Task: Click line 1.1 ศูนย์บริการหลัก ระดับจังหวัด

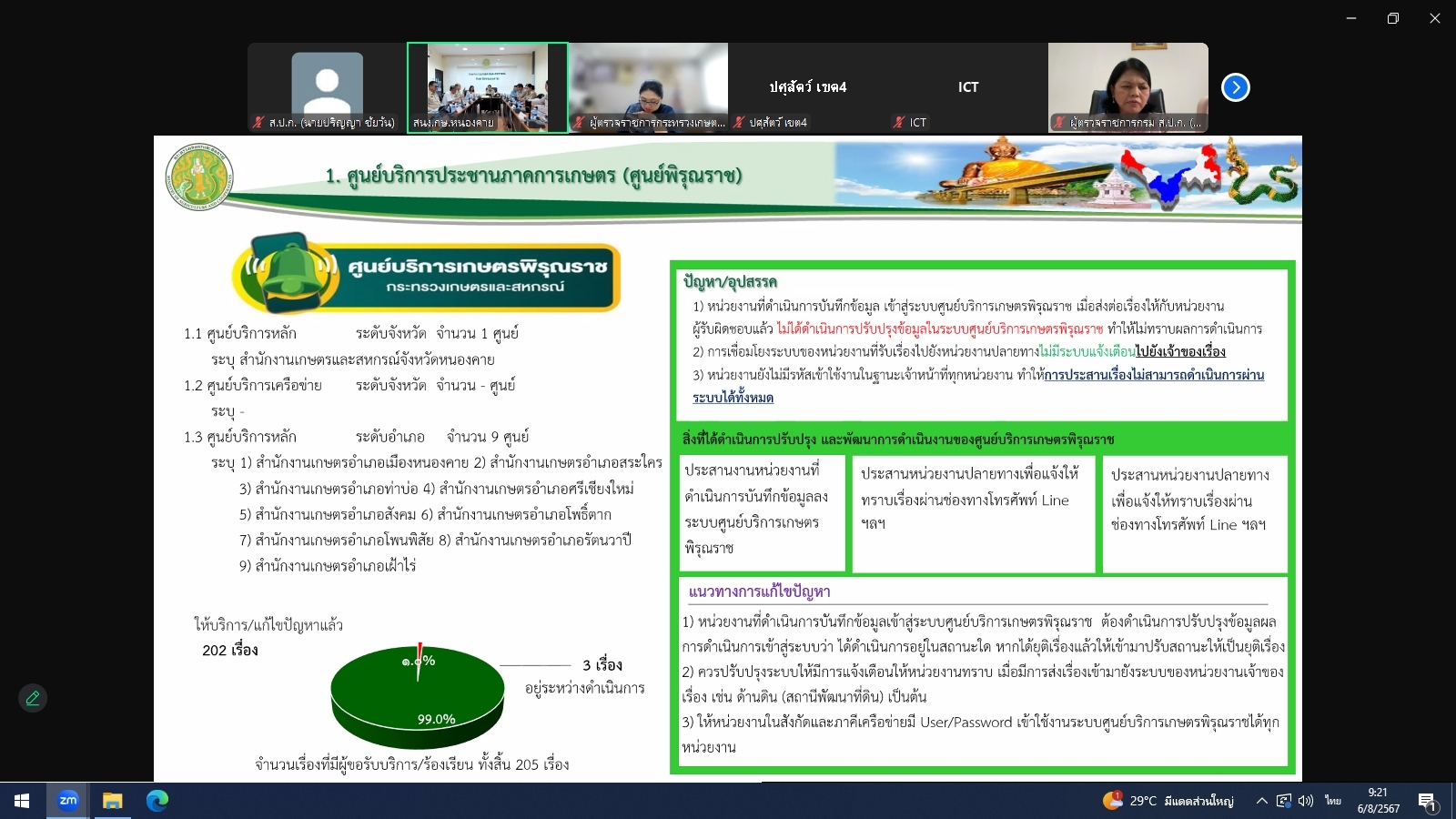Action: [x=351, y=333]
